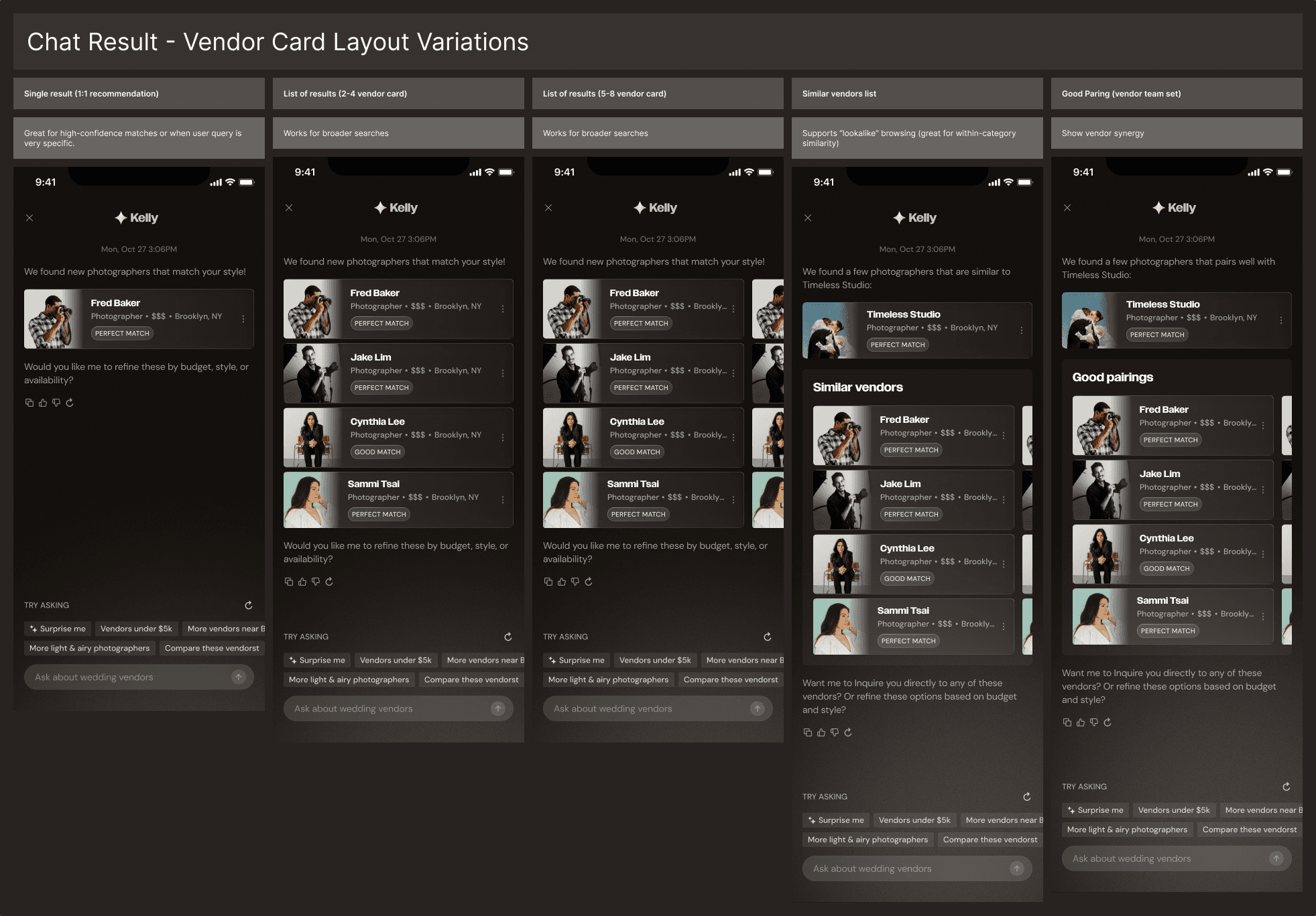Click thumbs-down icon under Similar vendors message

[835, 732]
